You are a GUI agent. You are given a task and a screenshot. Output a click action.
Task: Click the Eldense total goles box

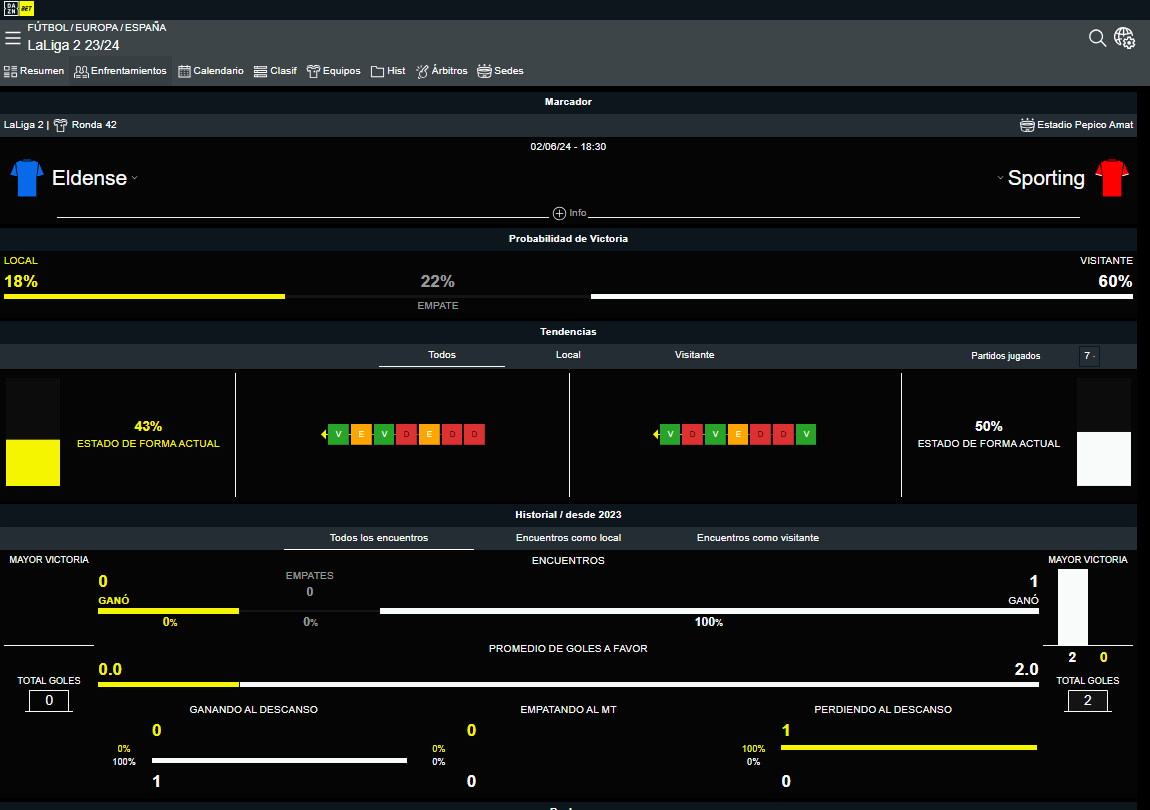pos(49,701)
